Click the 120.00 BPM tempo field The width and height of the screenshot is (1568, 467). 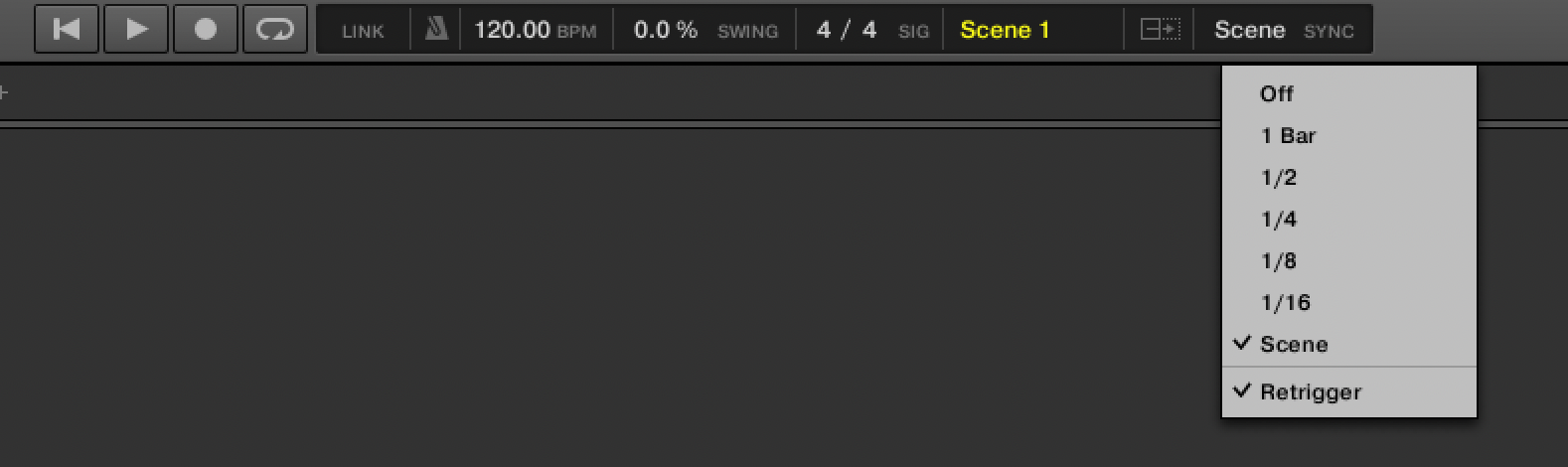pos(512,30)
